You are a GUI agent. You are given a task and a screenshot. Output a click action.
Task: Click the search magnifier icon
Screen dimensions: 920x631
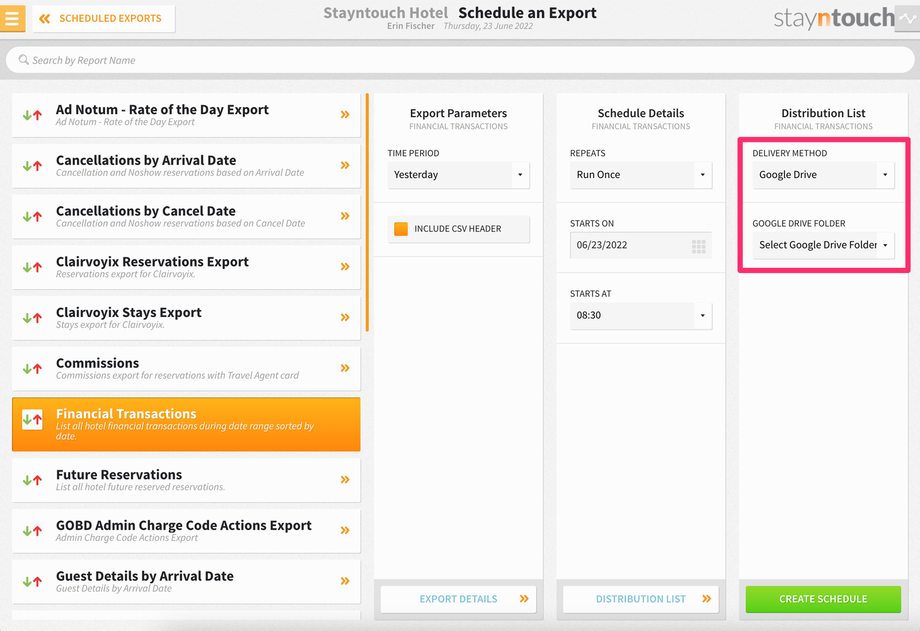coord(23,60)
